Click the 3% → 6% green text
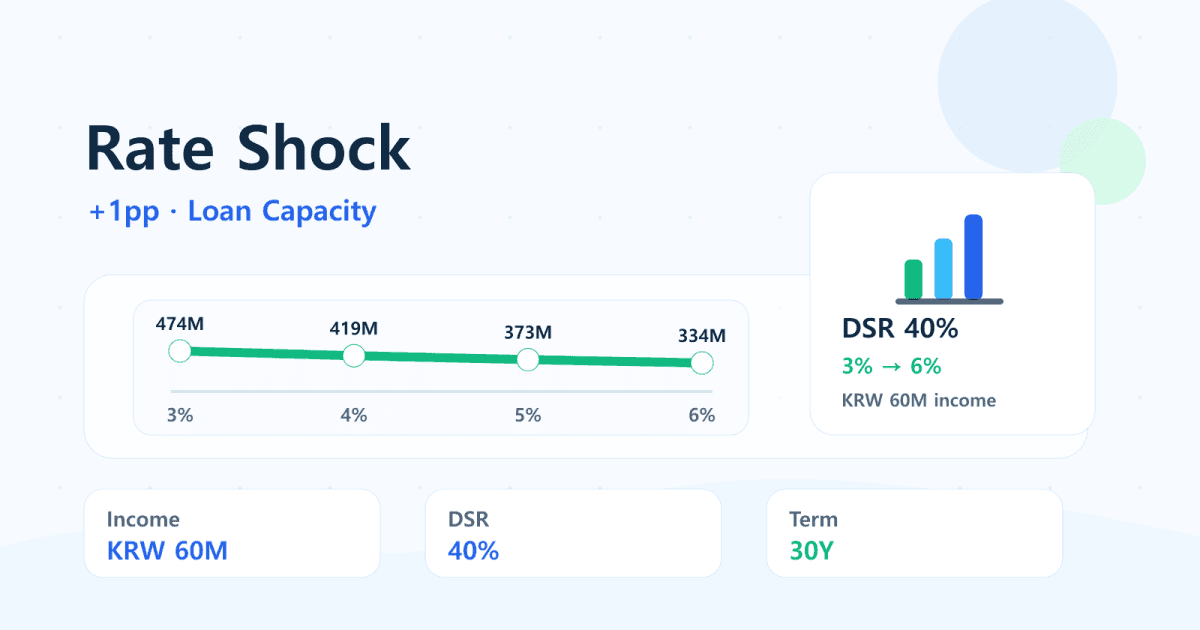 tap(891, 367)
